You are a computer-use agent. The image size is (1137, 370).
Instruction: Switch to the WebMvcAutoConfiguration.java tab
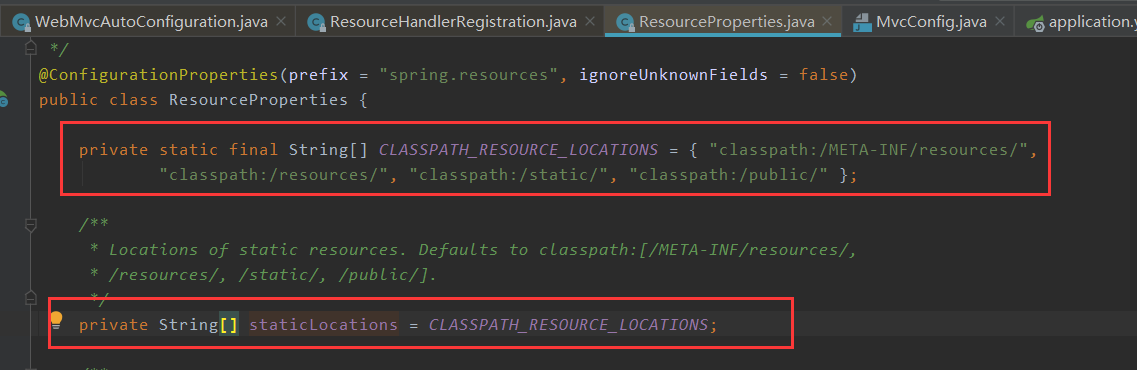[148, 22]
